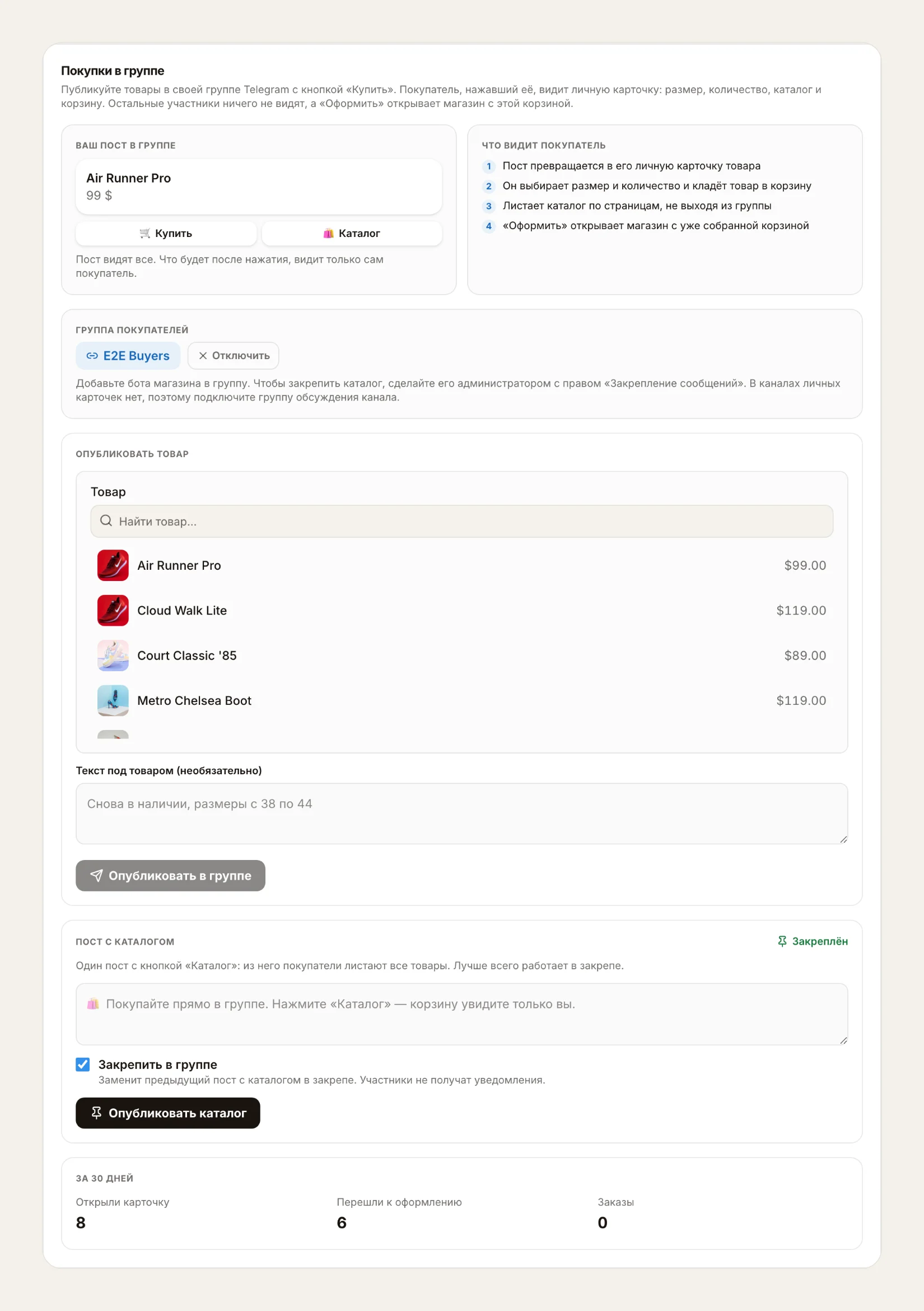Select the Metro Chelsea Boot thumbnail
Viewport: 924px width, 1311px height.
pyautogui.click(x=113, y=701)
